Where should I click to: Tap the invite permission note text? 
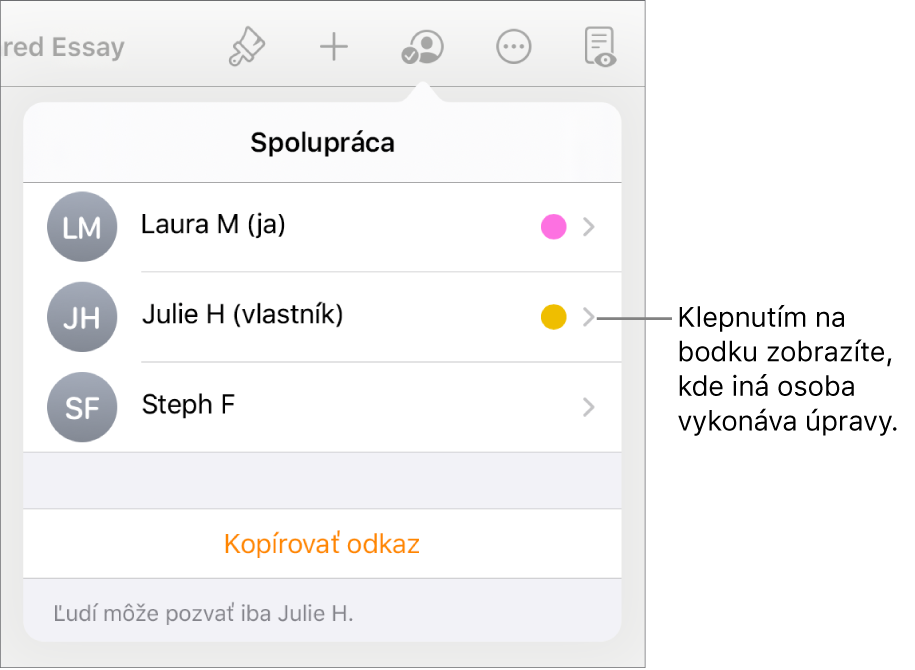(204, 612)
